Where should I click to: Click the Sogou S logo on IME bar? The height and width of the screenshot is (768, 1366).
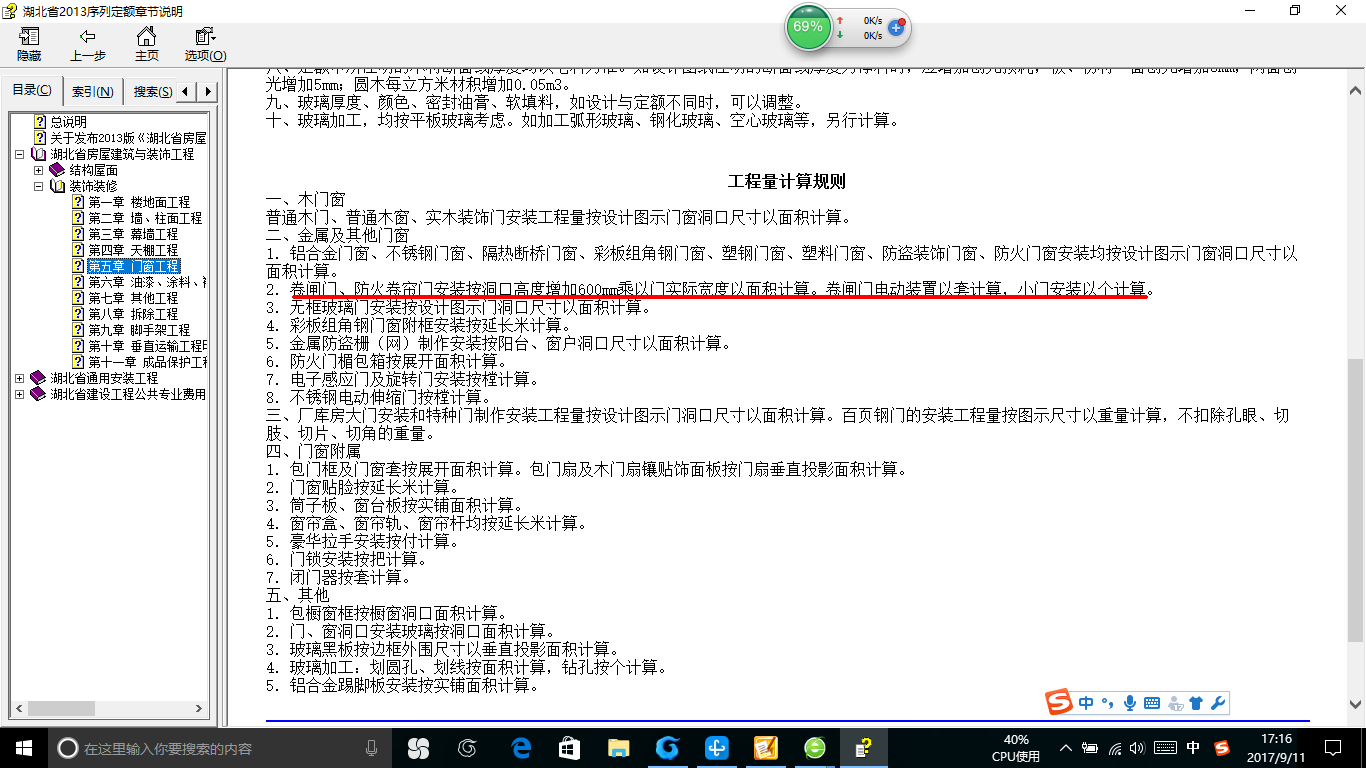click(1059, 703)
